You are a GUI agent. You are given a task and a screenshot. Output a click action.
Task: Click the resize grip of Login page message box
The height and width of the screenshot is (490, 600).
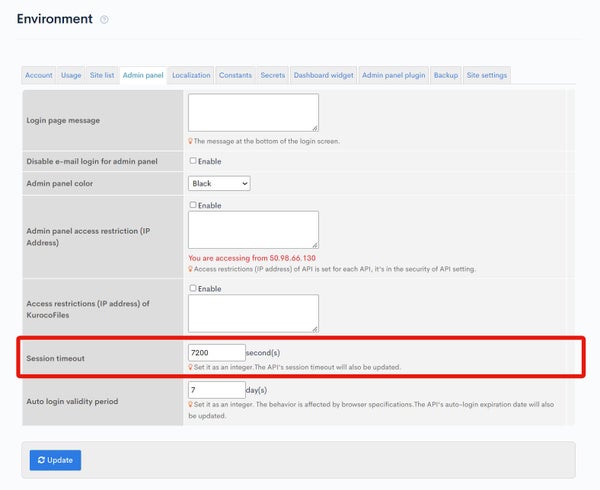tap(315, 128)
